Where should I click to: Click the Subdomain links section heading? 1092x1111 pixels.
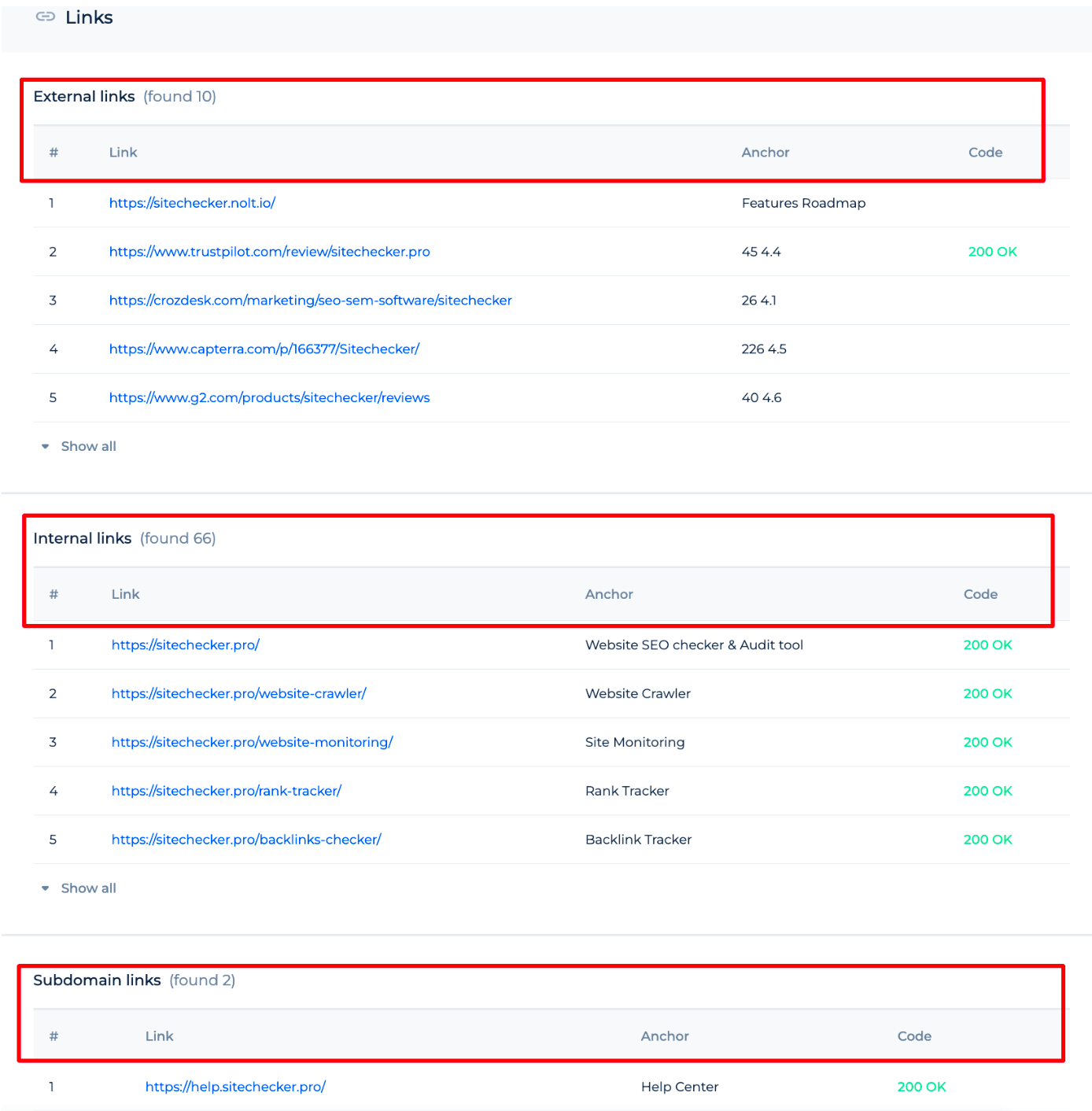pos(97,980)
